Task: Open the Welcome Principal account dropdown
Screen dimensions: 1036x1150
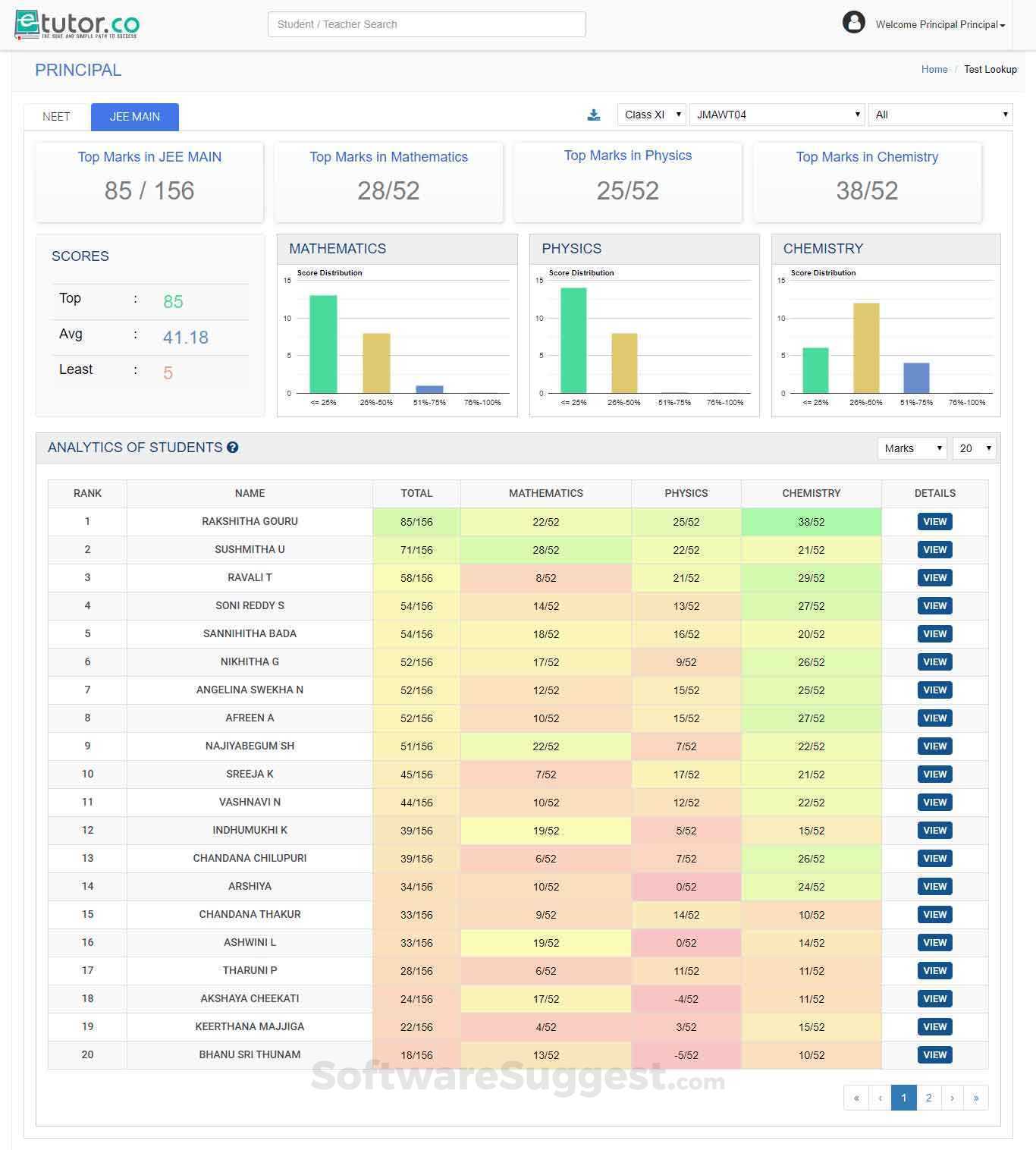Action: tap(938, 24)
